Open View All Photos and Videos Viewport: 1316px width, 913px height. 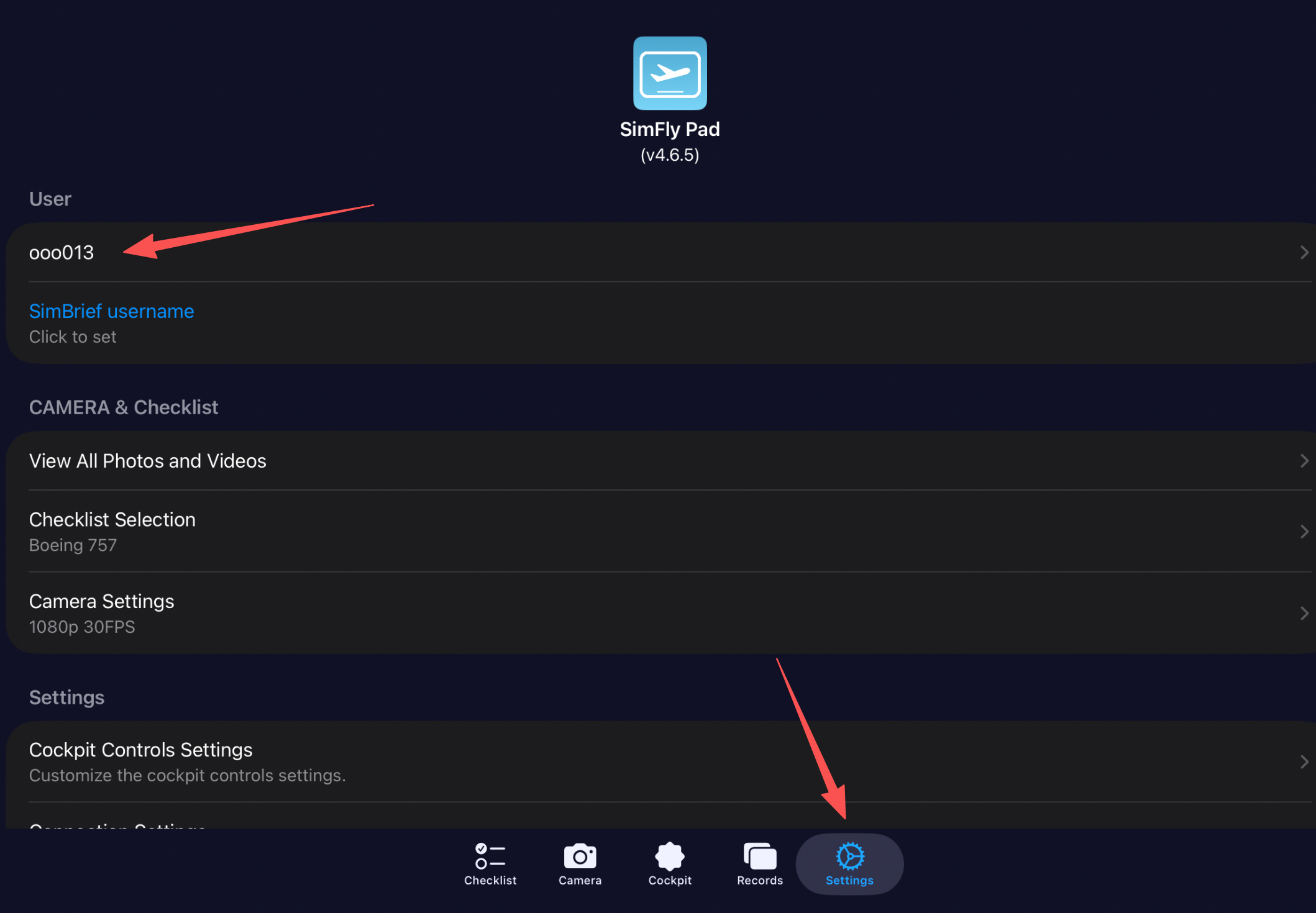(148, 461)
